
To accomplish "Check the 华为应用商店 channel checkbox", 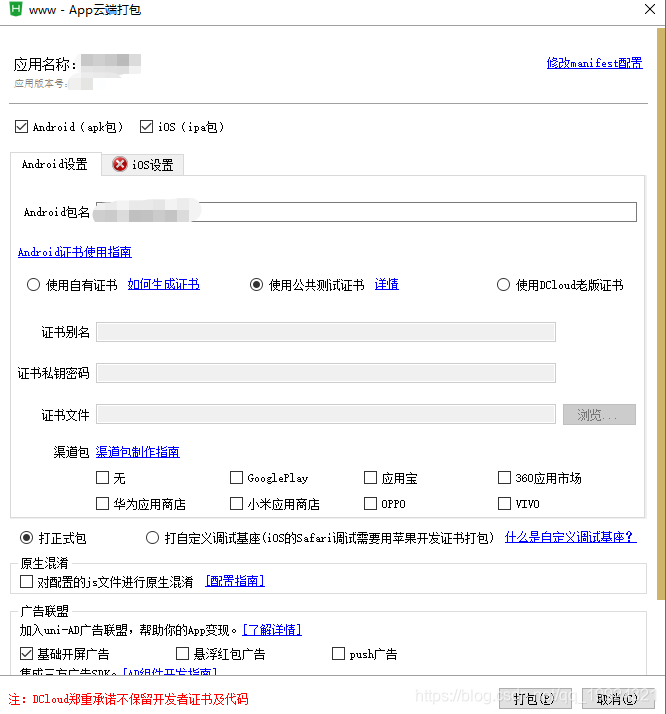I will click(x=102, y=504).
